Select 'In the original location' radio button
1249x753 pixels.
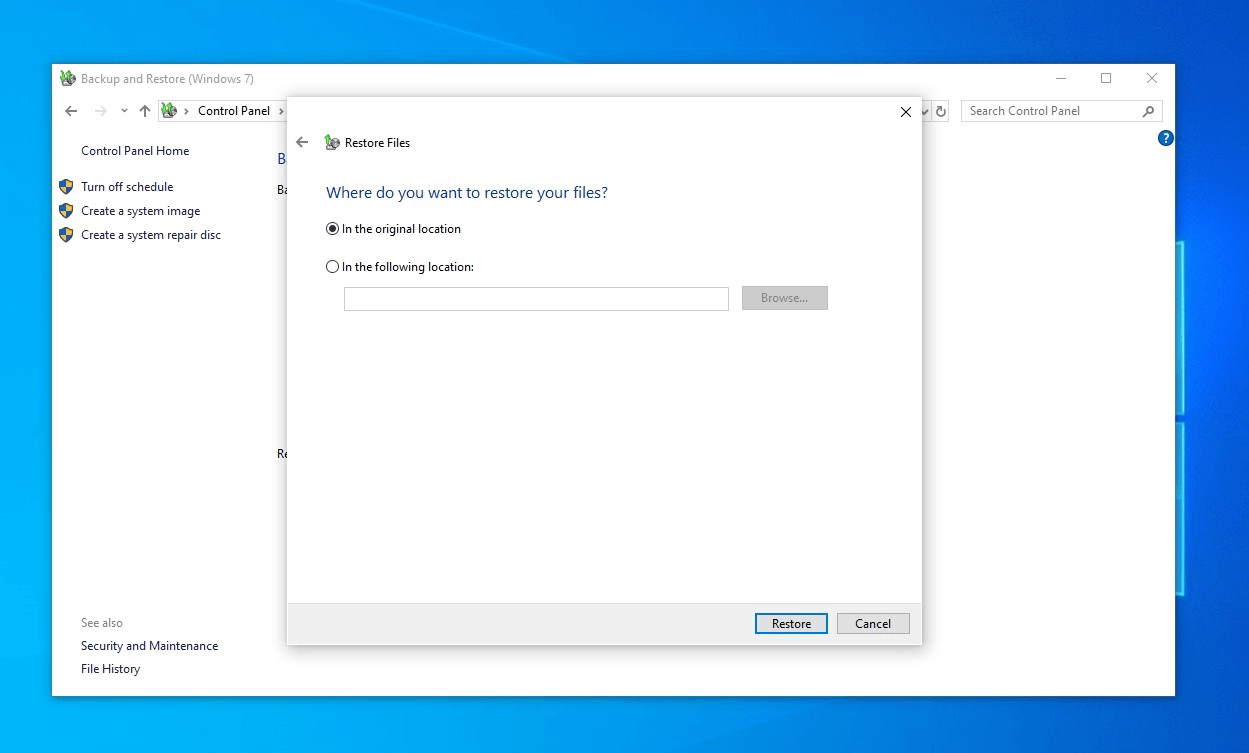tap(332, 229)
